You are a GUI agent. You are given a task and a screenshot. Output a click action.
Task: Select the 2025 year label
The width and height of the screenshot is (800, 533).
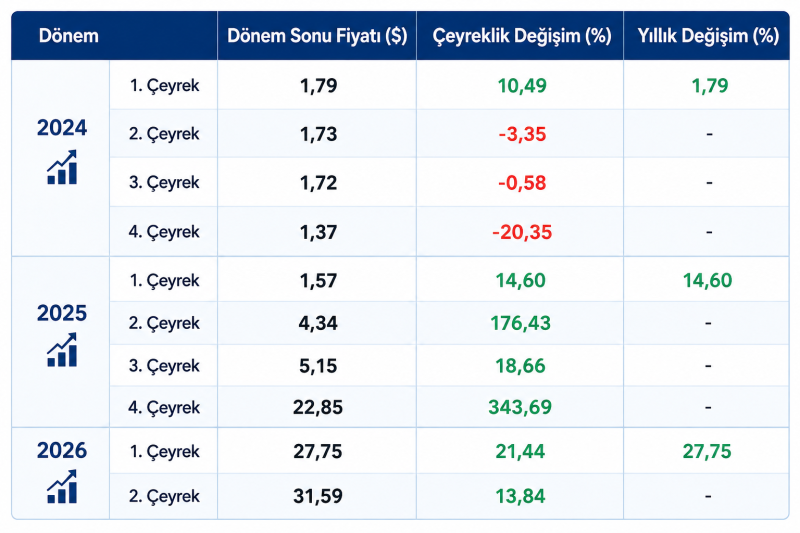point(62,313)
